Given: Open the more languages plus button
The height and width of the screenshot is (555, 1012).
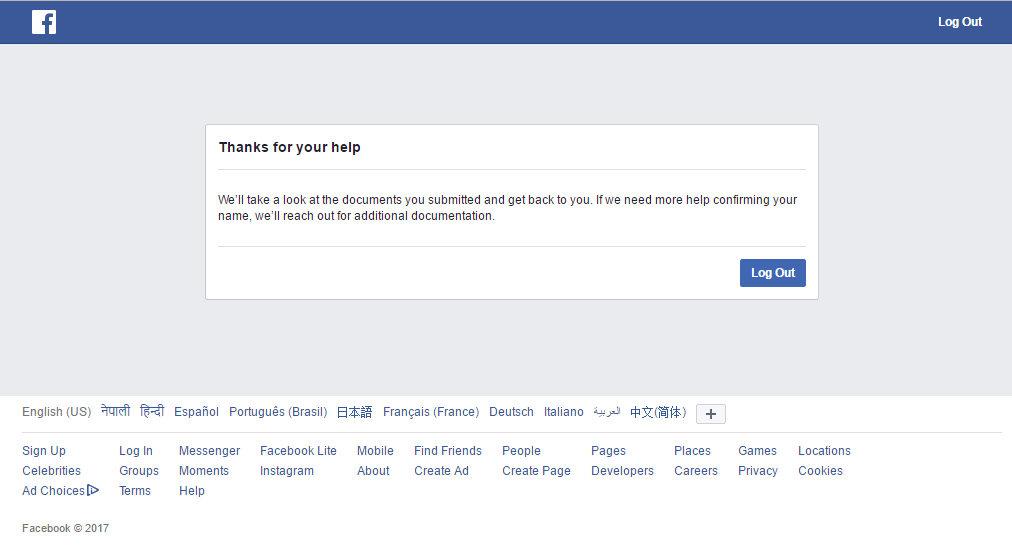Looking at the screenshot, I should (711, 414).
